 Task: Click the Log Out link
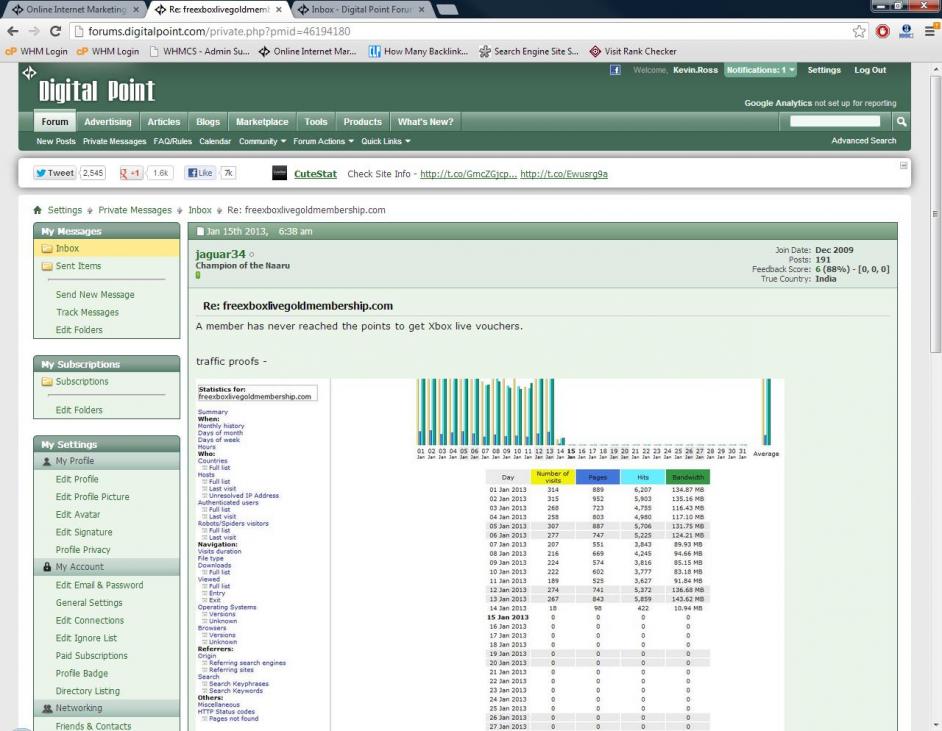(x=870, y=70)
